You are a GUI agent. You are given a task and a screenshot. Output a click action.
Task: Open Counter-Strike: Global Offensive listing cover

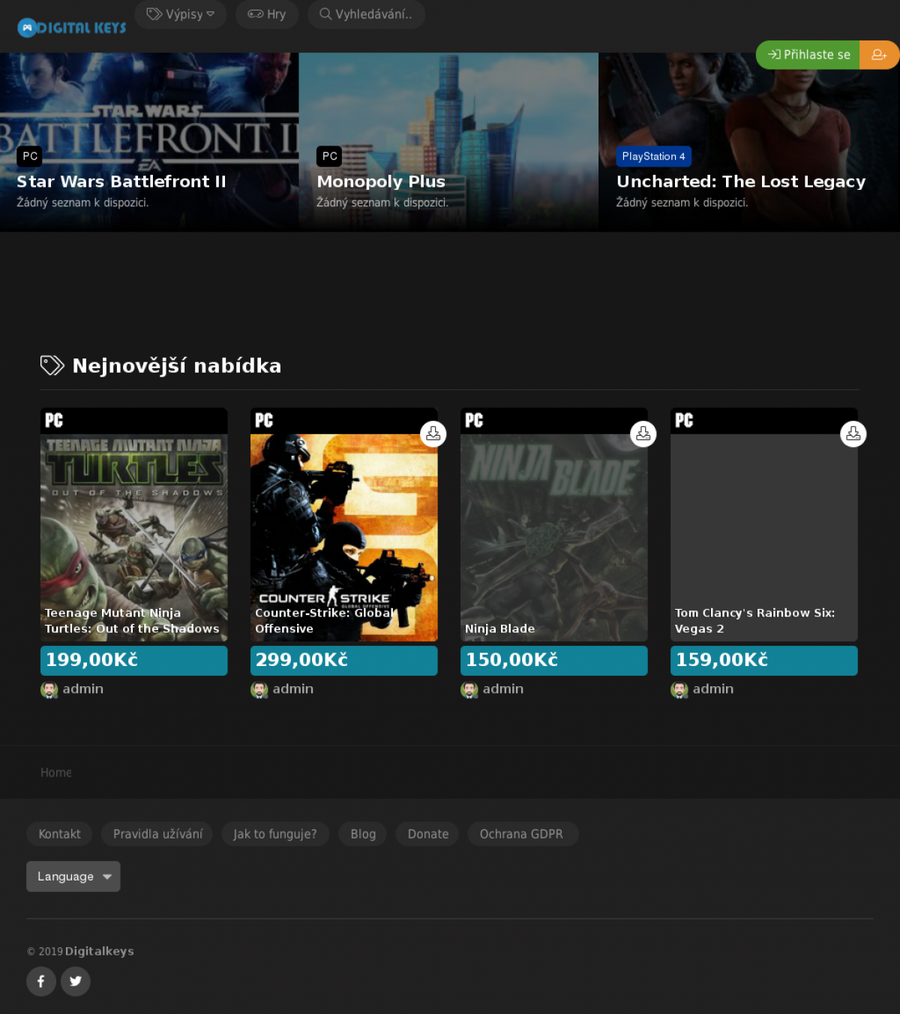tap(344, 537)
